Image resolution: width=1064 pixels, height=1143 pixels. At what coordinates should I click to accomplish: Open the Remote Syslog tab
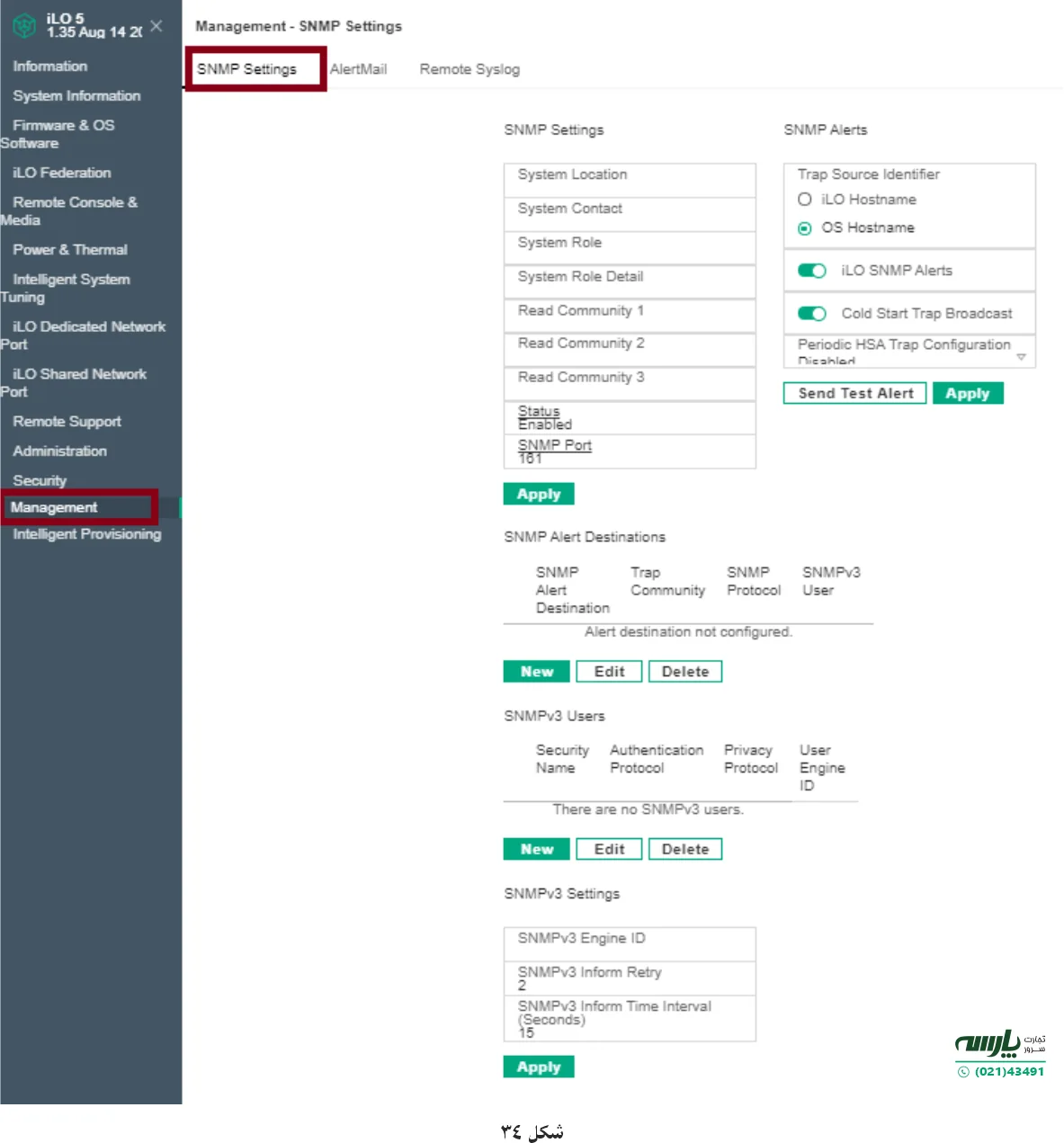pyautogui.click(x=469, y=68)
